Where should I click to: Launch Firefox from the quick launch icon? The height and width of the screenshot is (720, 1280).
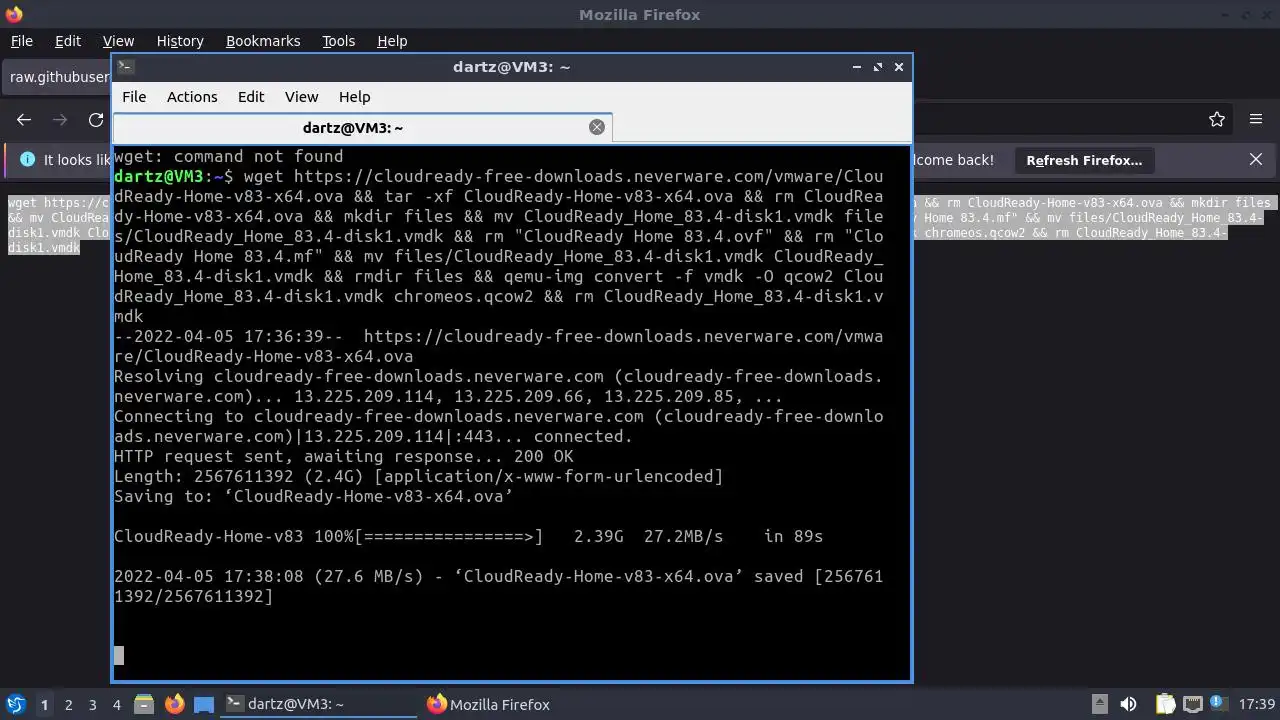point(174,704)
